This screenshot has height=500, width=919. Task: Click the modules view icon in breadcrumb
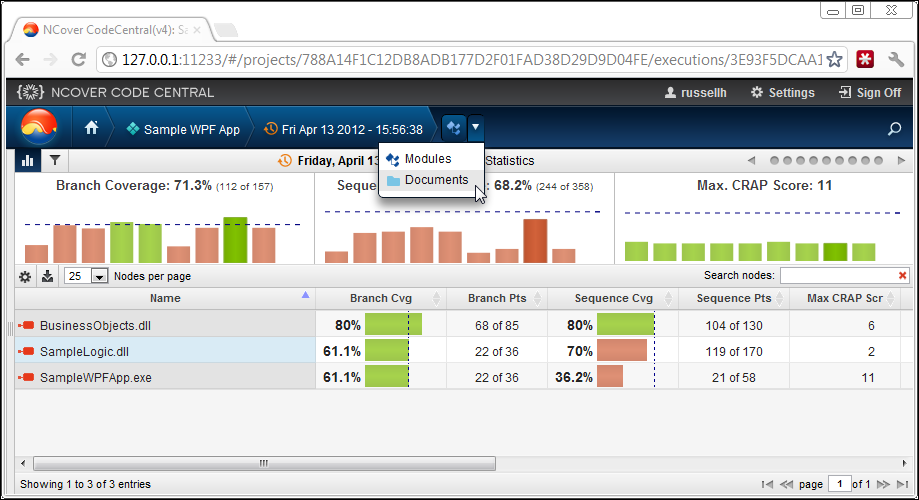coord(454,127)
